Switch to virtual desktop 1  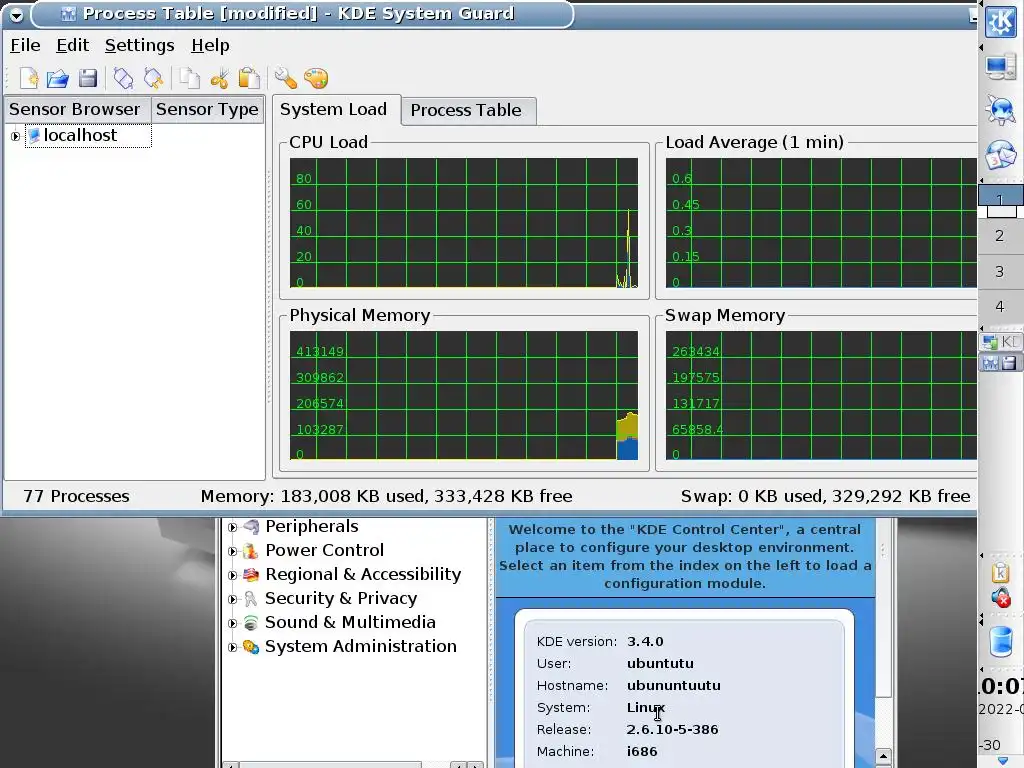click(999, 200)
